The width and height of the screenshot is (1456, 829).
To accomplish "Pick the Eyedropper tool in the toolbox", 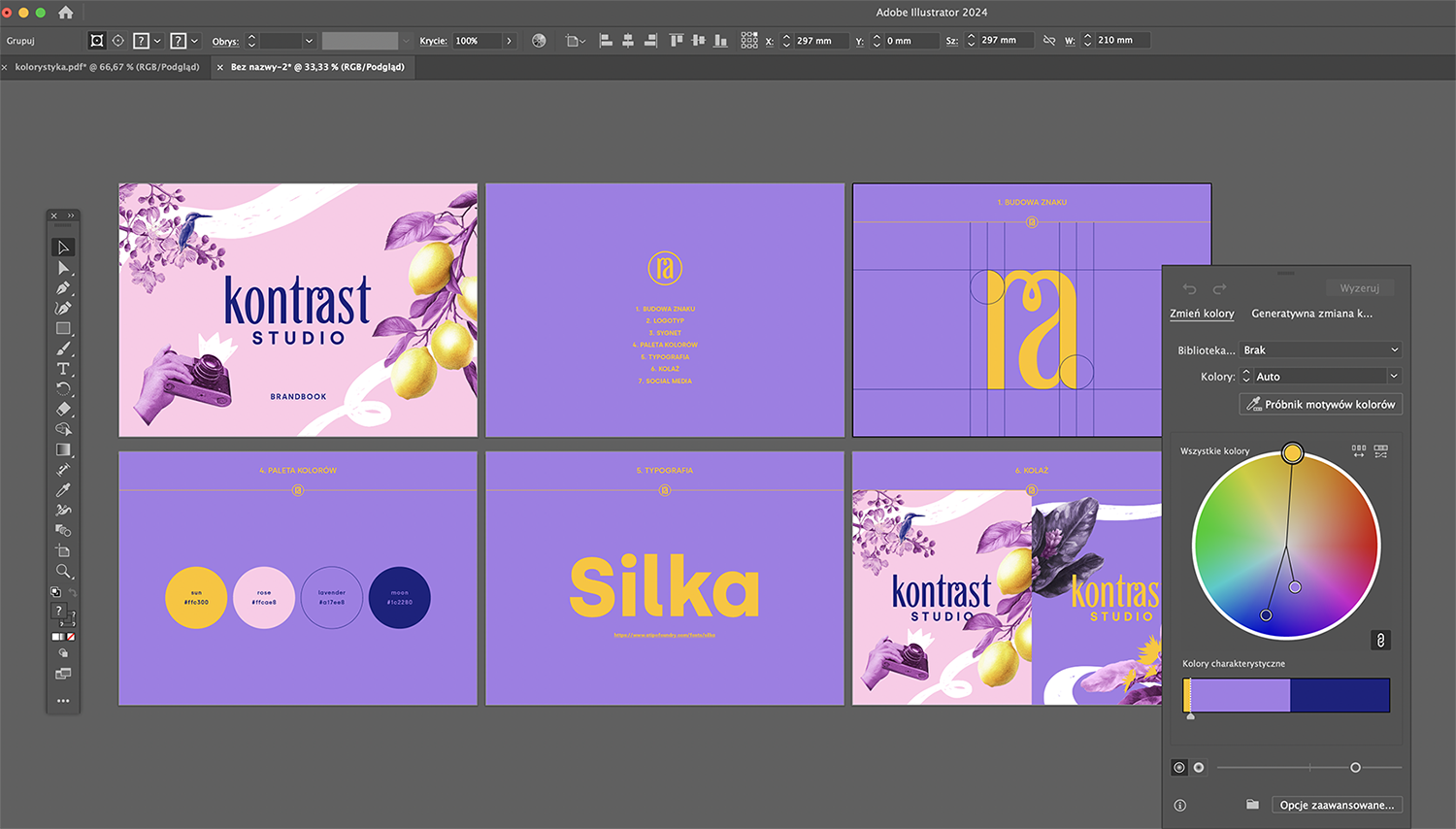I will [63, 490].
